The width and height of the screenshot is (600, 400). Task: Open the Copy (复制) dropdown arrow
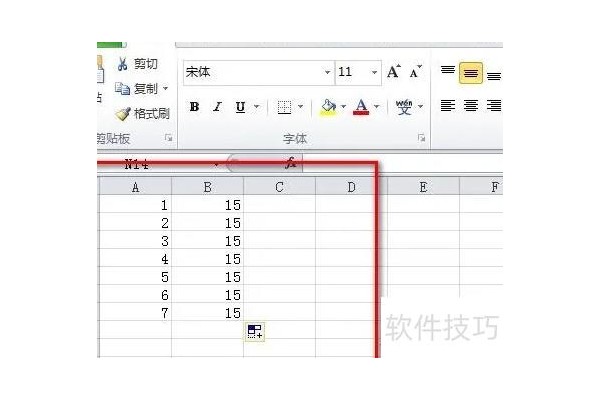click(x=165, y=89)
